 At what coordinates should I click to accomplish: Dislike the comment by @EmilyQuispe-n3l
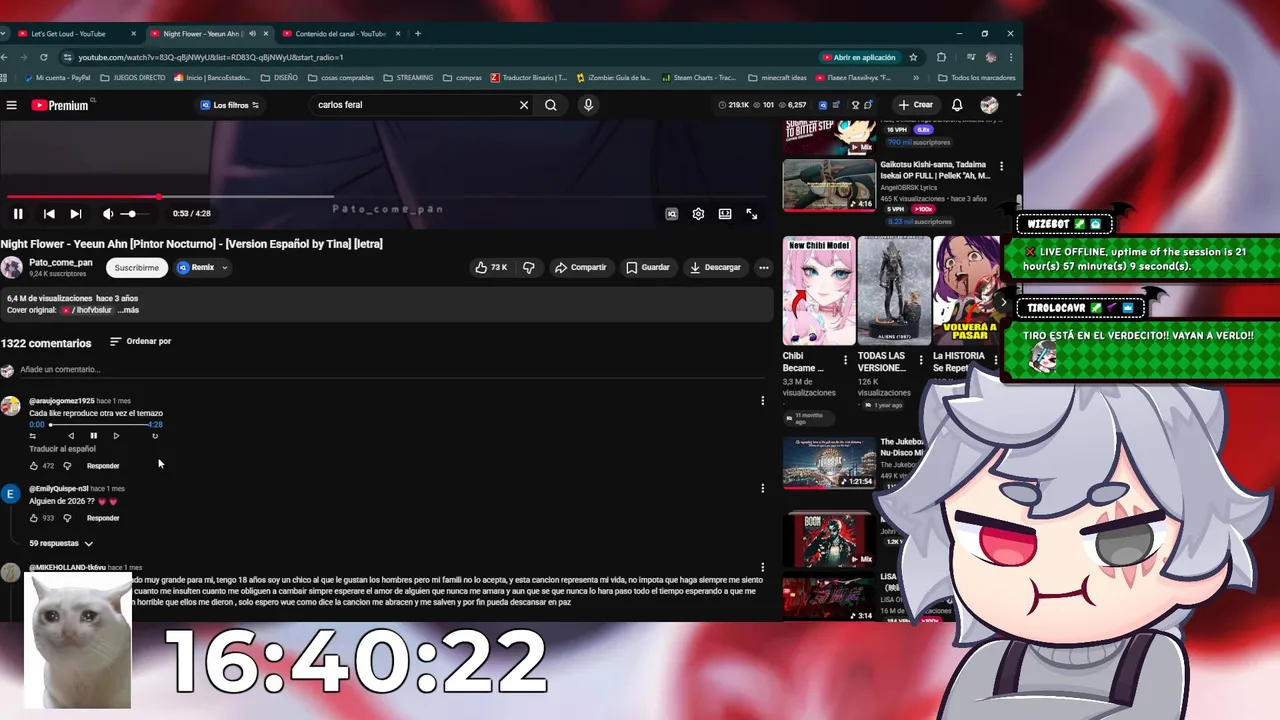(x=67, y=518)
